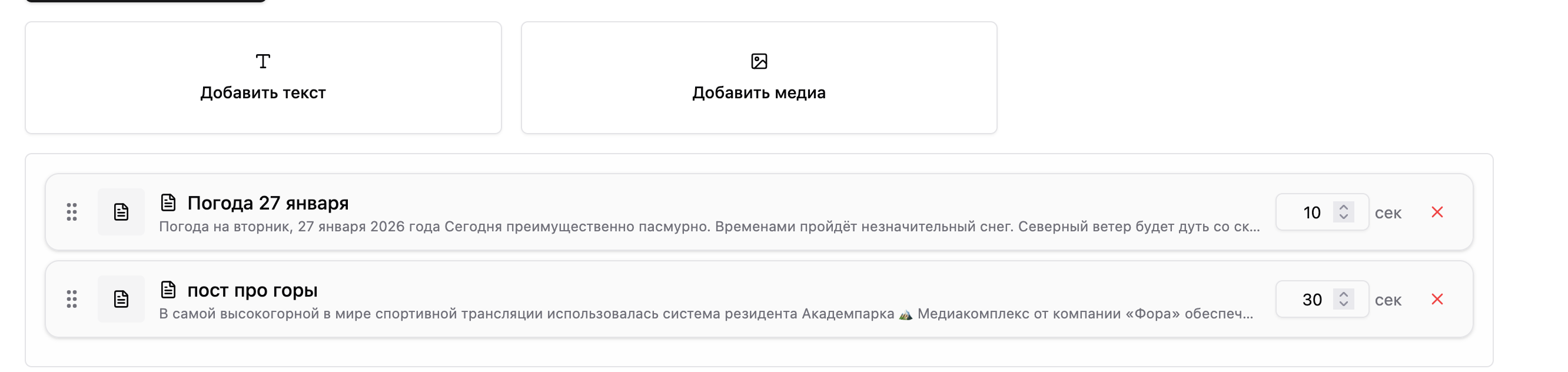Click the description text starting В самой высокогорной
Viewport: 1568px width, 372px height.
point(706,314)
